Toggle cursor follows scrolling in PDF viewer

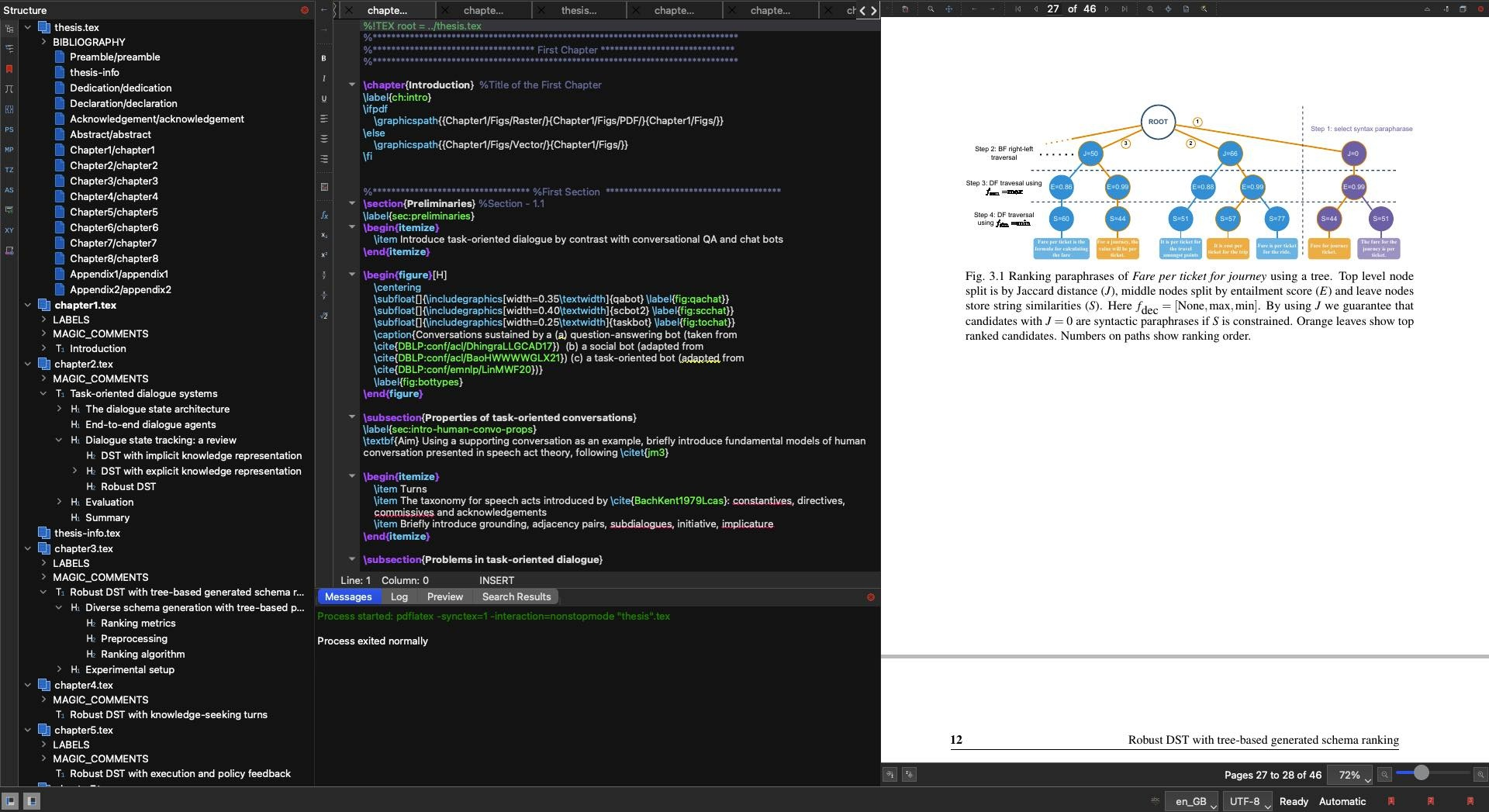[907, 774]
